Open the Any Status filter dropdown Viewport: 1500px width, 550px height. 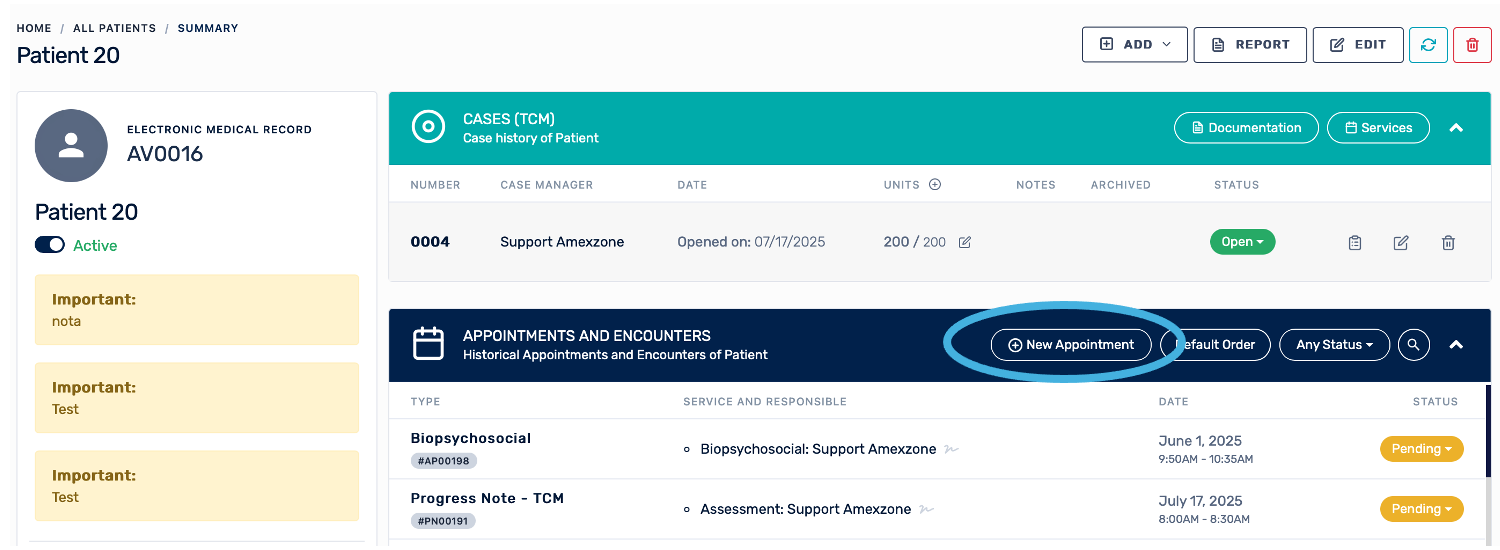(1333, 345)
